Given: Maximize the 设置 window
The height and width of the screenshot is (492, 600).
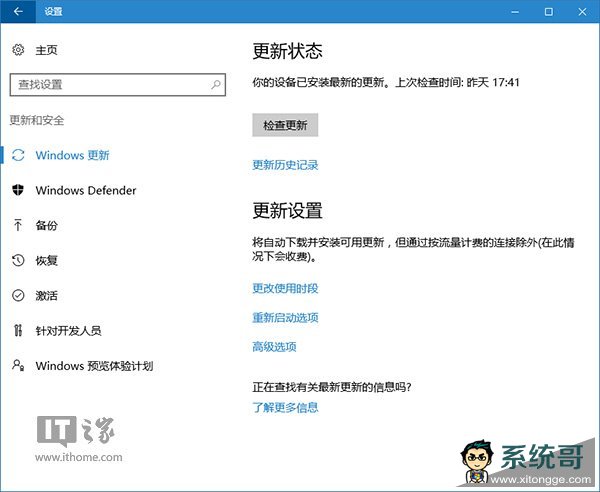Looking at the screenshot, I should coord(548,12).
